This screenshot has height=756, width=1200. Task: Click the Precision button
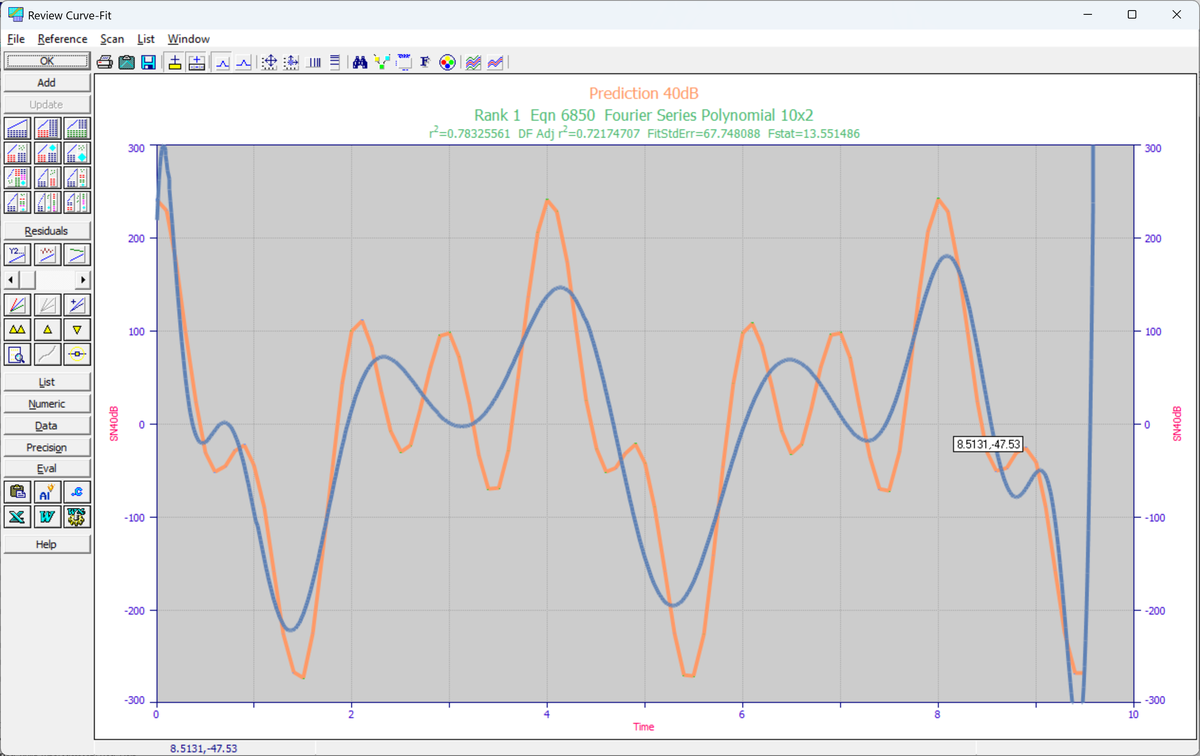(x=47, y=447)
